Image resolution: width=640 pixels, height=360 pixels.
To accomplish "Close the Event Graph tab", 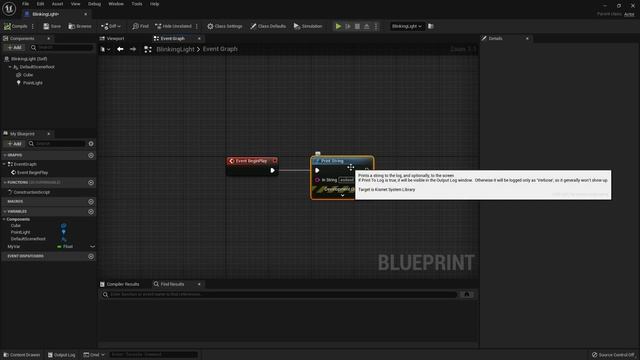I will 199,38.
